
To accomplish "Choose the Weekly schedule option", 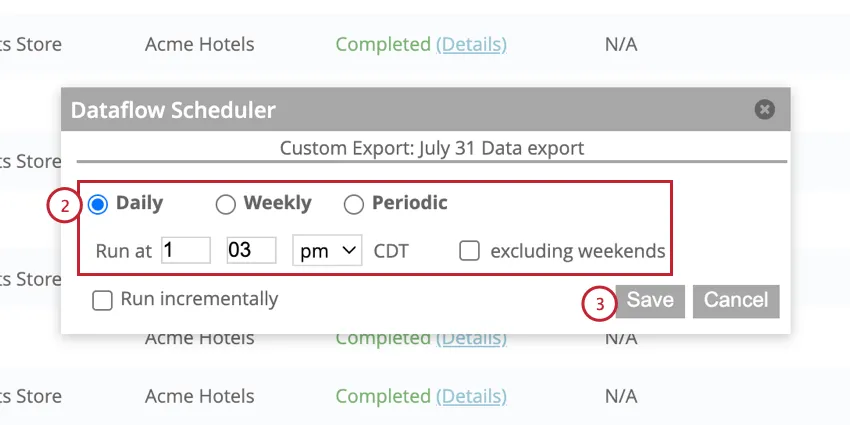I will pos(226,204).
